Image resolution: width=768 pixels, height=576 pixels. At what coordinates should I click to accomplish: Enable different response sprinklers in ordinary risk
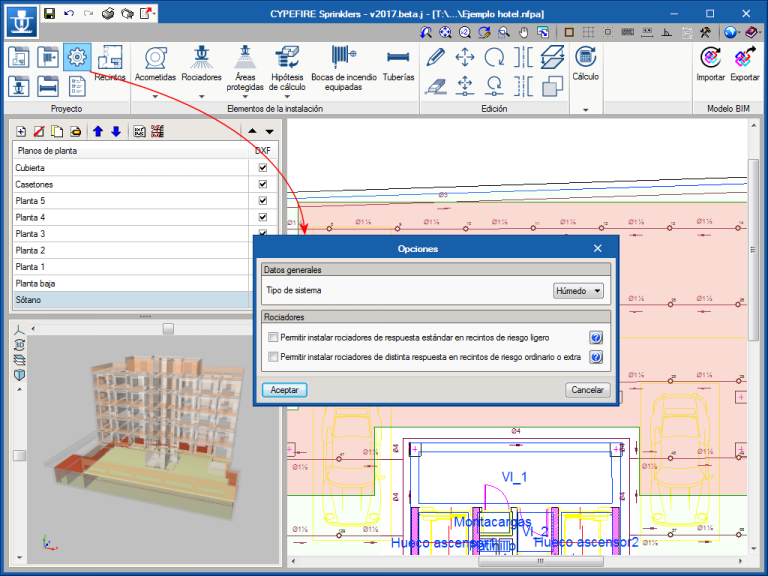click(x=273, y=356)
